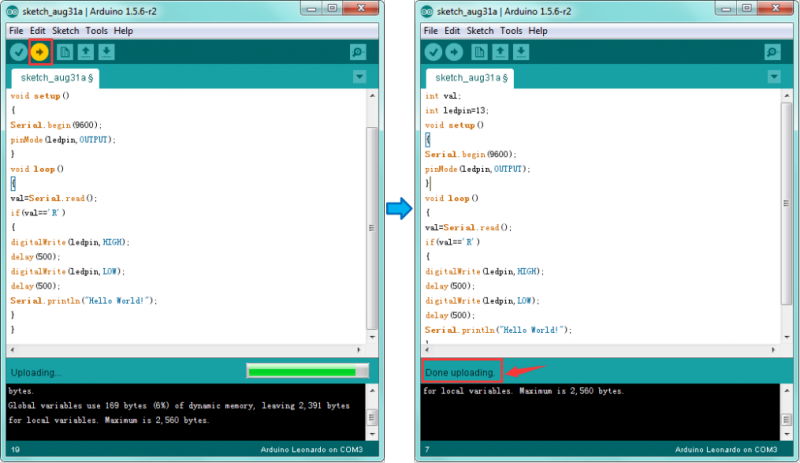Screen dimensions: 800x463
Task: Click the Upload arrow in right window
Action: click(x=455, y=52)
